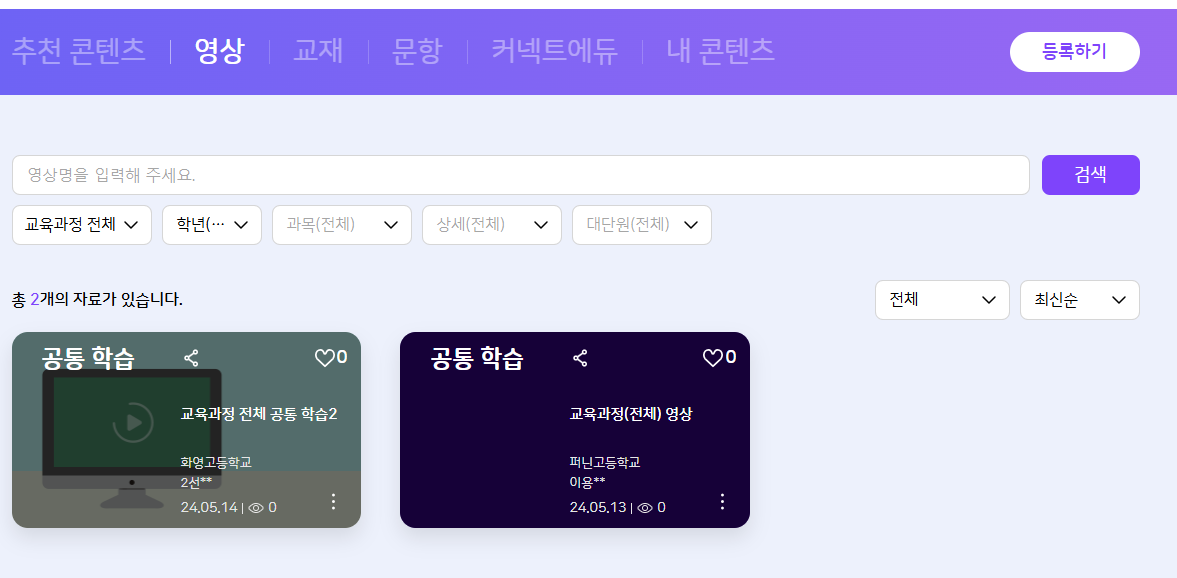Open the 학년 filter dropdown
The height and width of the screenshot is (578, 1177).
point(212,225)
